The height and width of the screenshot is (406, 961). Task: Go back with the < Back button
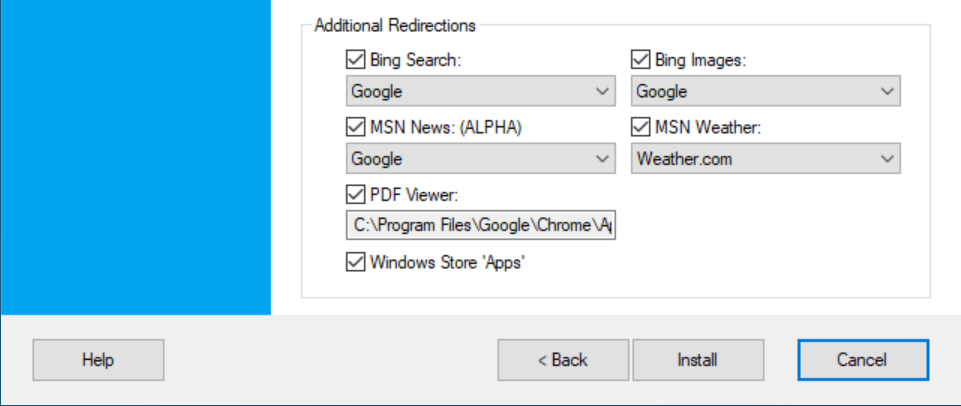click(563, 360)
